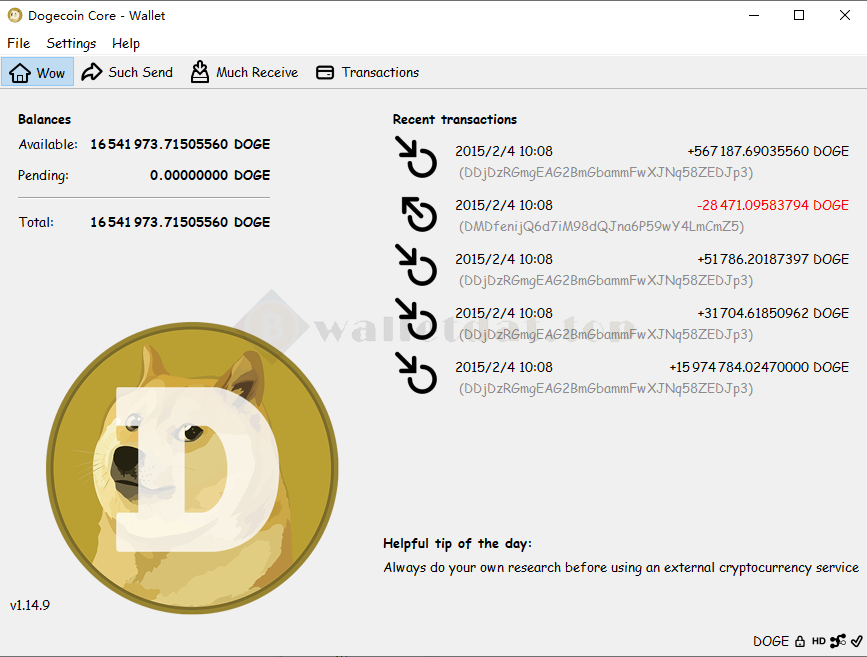Viewport: 867px width, 657px height.
Task: Open the Help menu
Action: 126,43
